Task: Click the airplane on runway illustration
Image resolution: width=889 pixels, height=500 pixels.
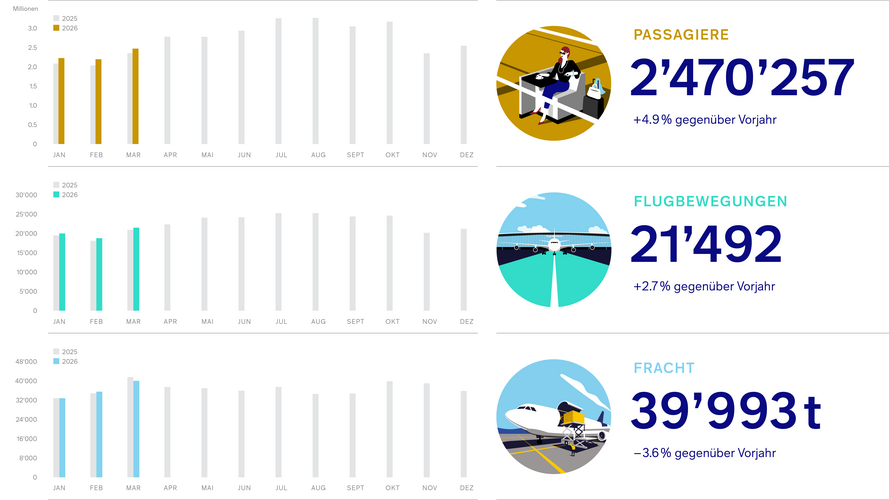Action: pos(553,249)
